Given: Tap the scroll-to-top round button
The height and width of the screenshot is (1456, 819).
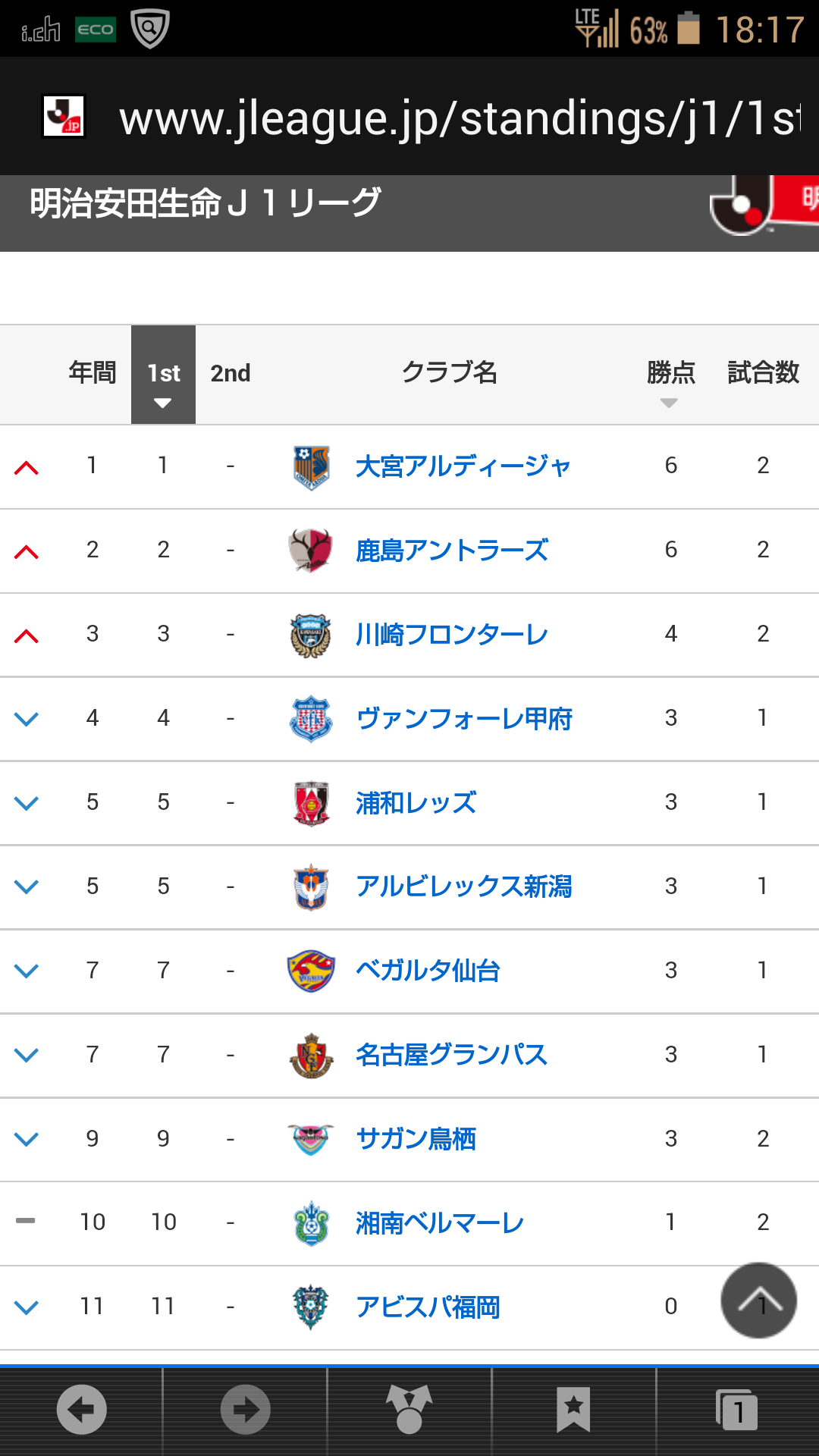Looking at the screenshot, I should click(758, 1301).
